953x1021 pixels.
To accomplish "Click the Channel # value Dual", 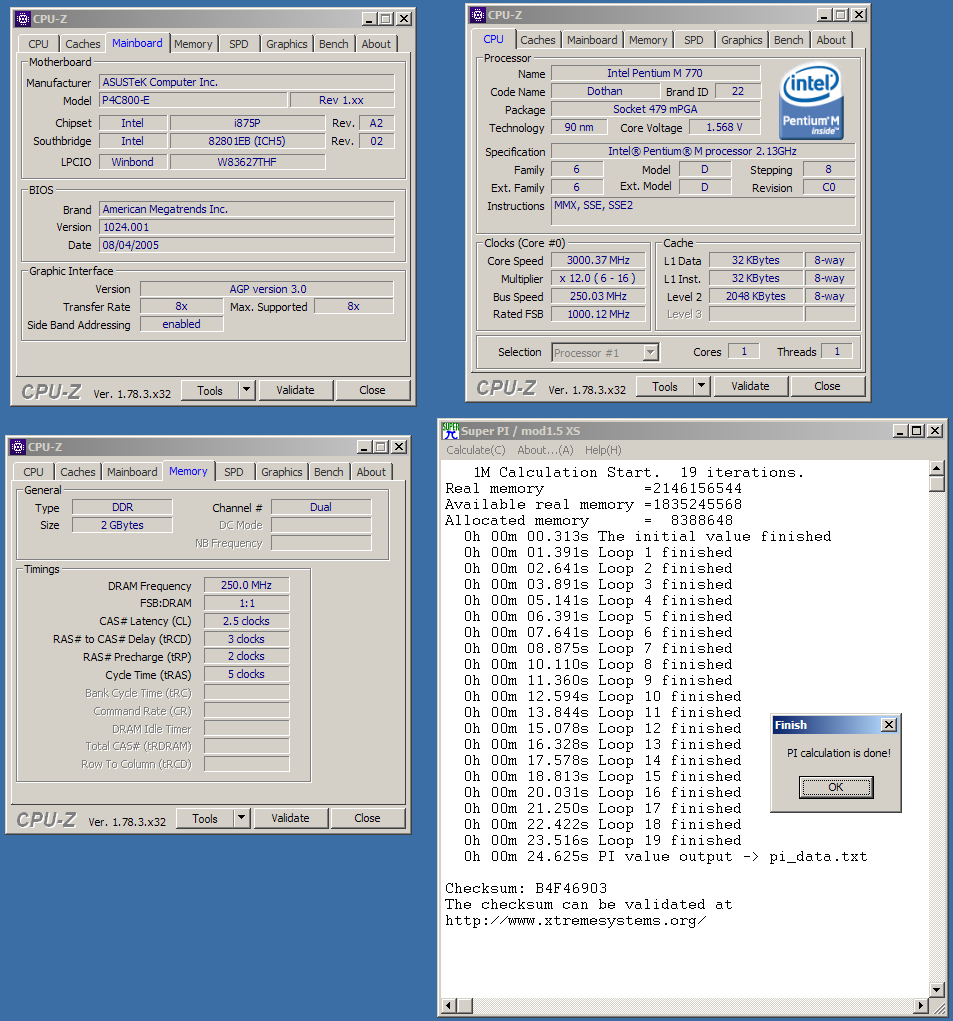I will [x=321, y=507].
